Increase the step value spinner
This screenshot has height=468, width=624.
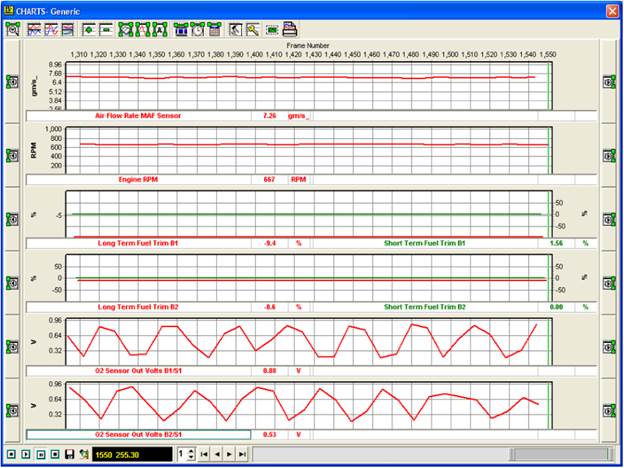pyautogui.click(x=189, y=450)
